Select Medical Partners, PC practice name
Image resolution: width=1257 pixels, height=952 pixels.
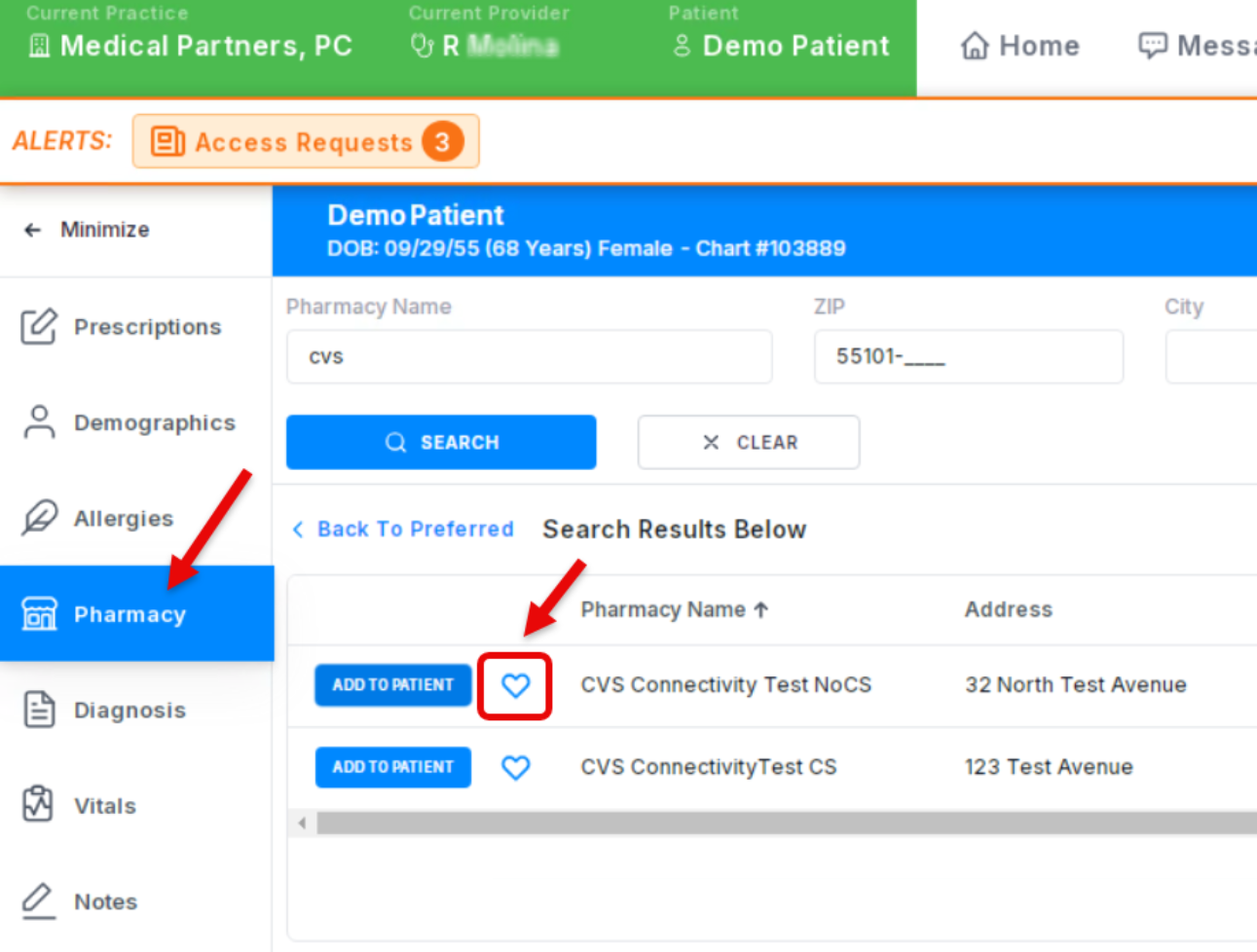pos(205,46)
